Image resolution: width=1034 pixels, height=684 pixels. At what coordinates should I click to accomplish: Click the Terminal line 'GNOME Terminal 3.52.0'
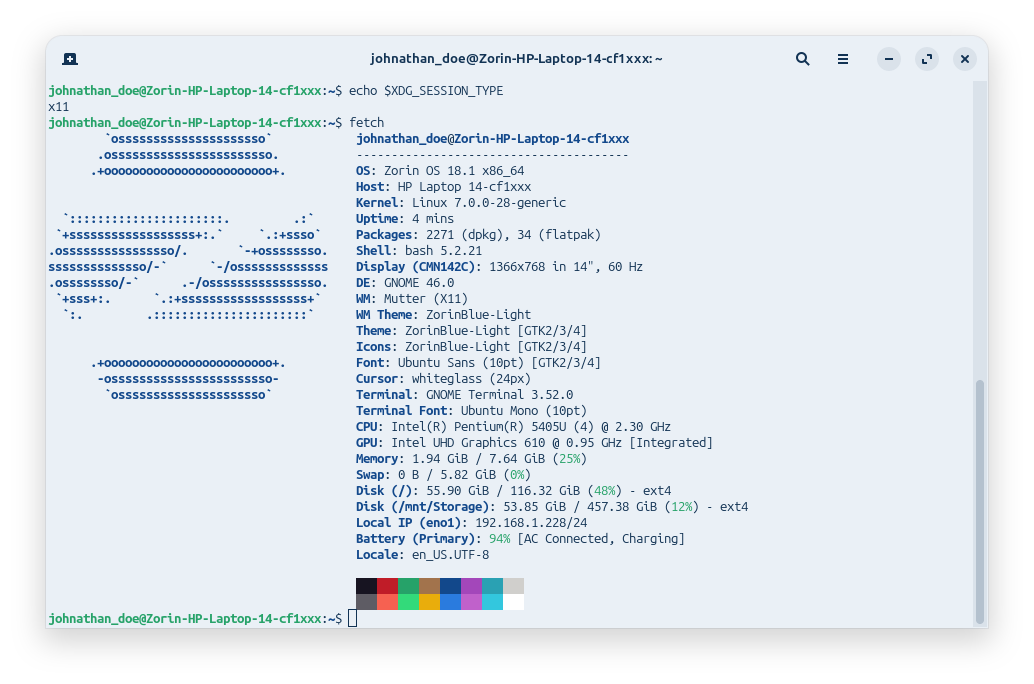[500, 395]
